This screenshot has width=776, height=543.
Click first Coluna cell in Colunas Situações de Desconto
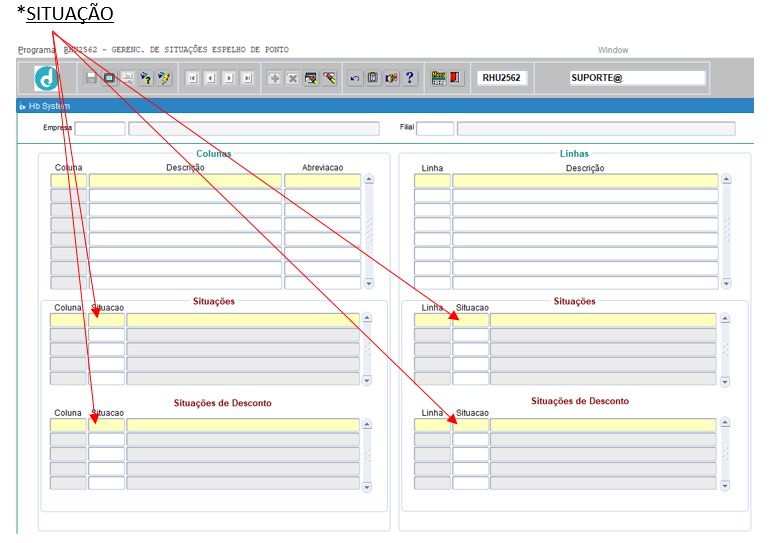pos(68,425)
